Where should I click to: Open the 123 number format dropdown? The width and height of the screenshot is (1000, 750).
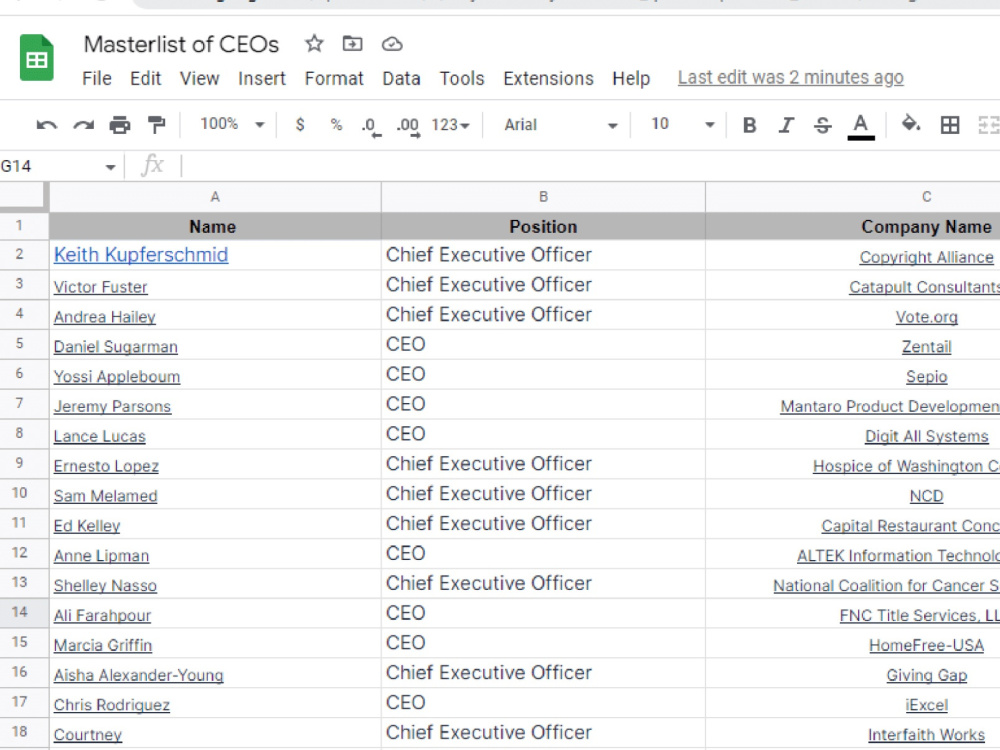450,125
